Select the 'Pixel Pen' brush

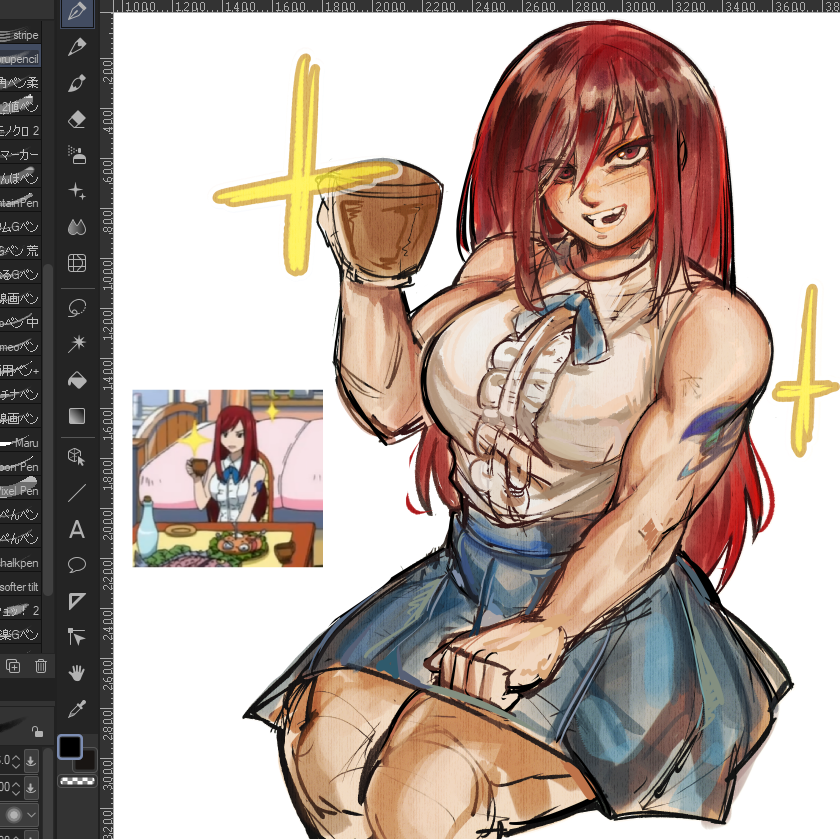[x=20, y=490]
